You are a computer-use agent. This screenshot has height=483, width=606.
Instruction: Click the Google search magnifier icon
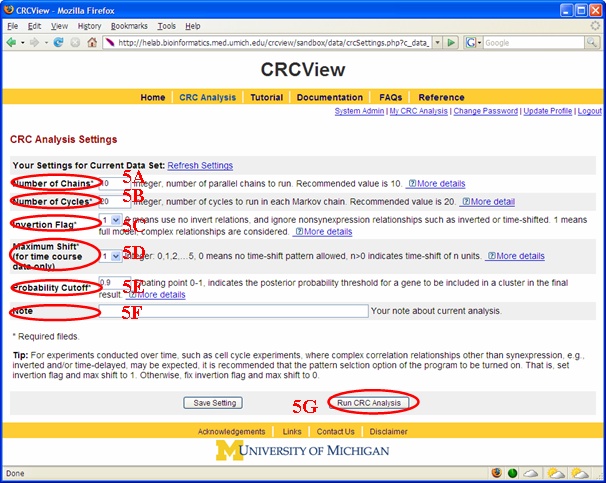(591, 43)
